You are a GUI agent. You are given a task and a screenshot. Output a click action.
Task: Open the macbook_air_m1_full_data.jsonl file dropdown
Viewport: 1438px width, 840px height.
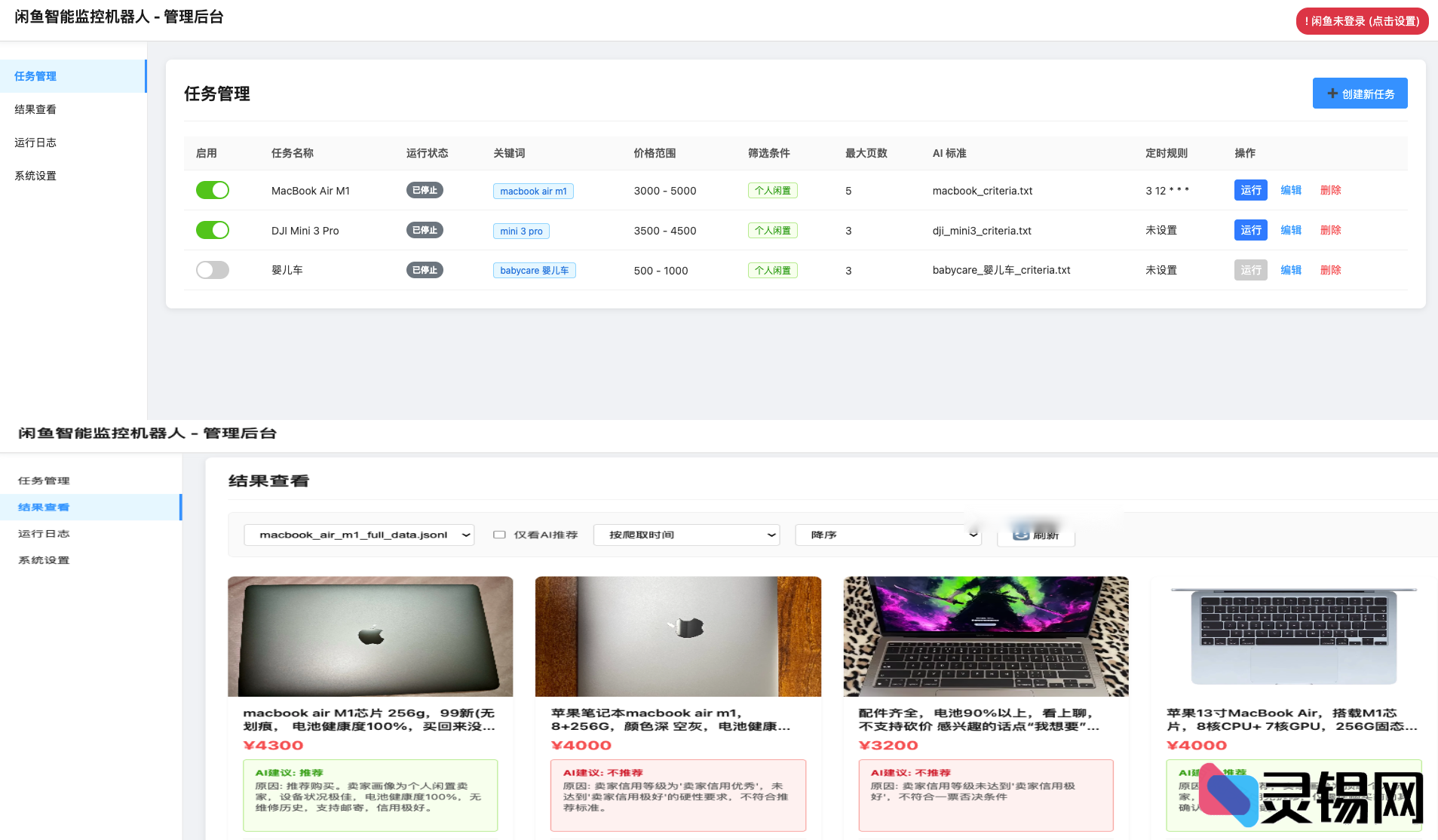358,534
